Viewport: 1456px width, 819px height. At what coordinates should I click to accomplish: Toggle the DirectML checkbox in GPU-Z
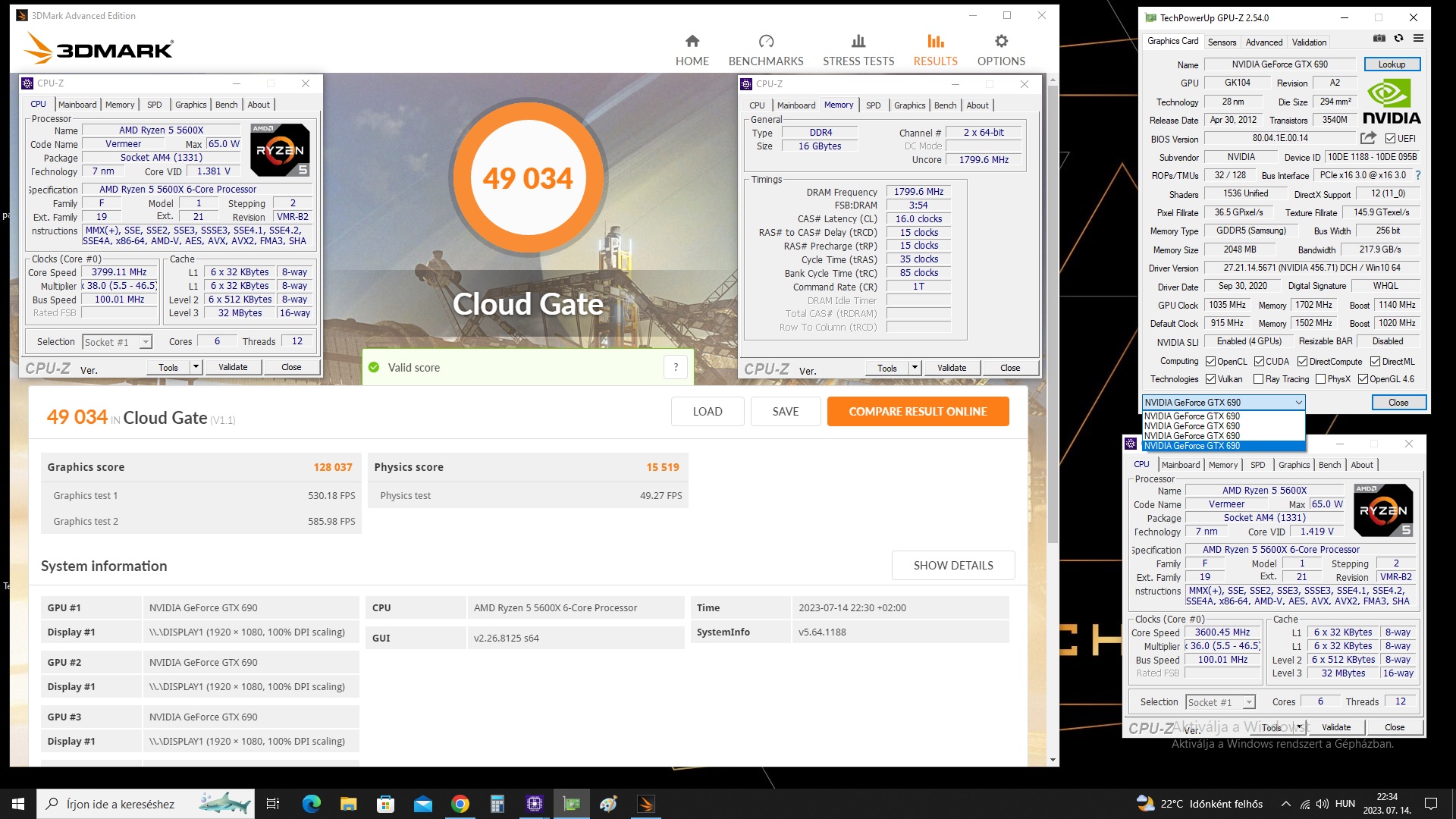coord(1375,362)
